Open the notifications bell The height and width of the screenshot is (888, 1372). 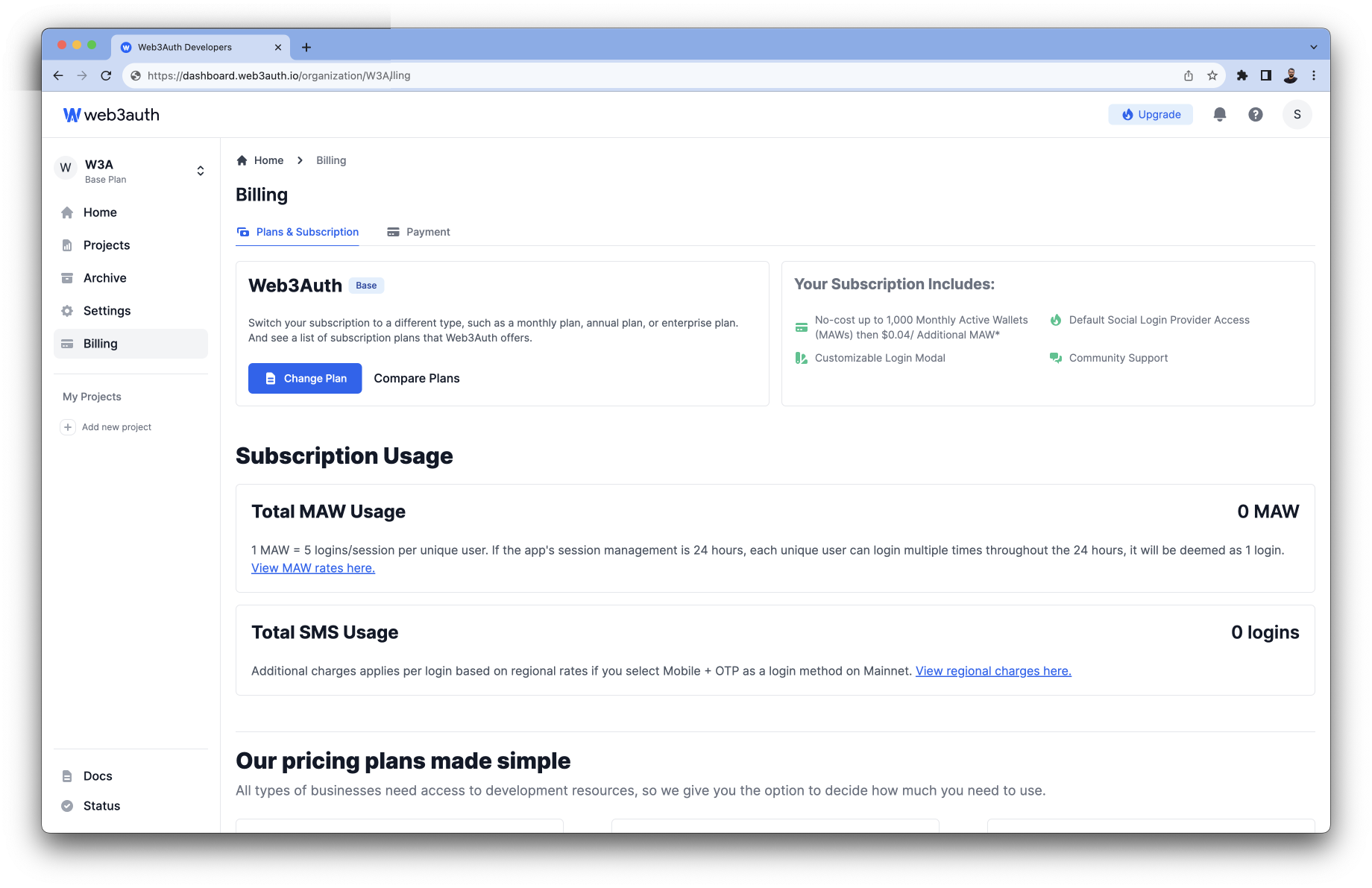pos(1220,114)
